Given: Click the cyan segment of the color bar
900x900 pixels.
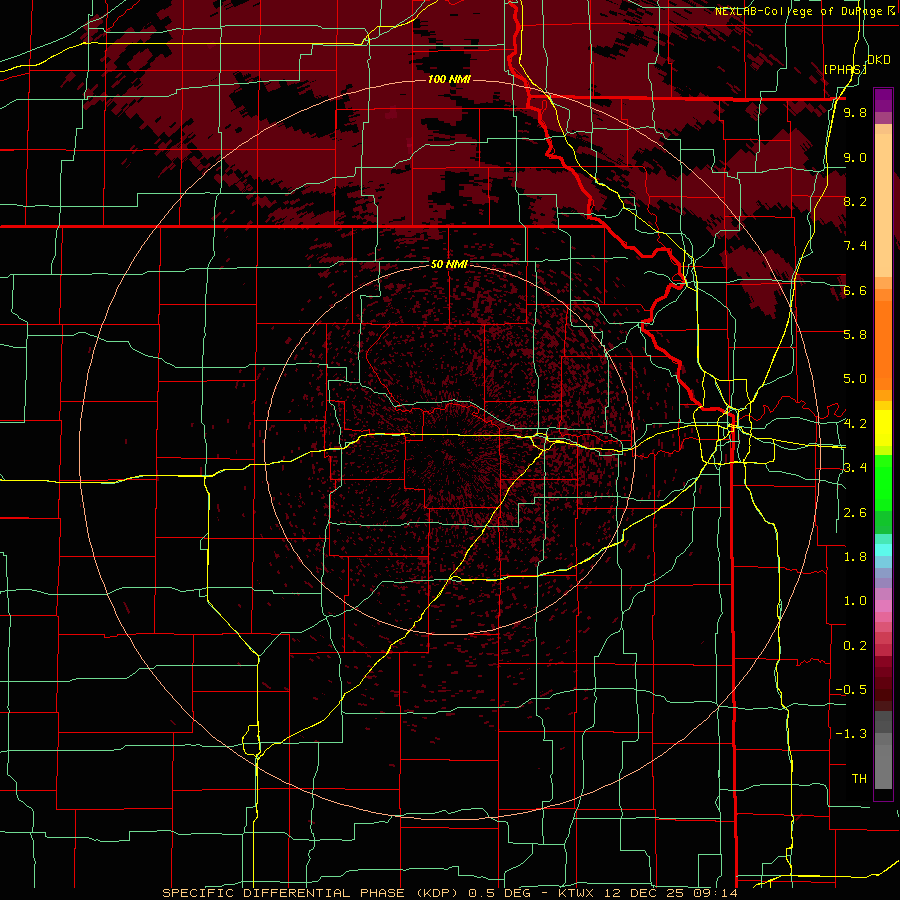Looking at the screenshot, I should (x=883, y=549).
